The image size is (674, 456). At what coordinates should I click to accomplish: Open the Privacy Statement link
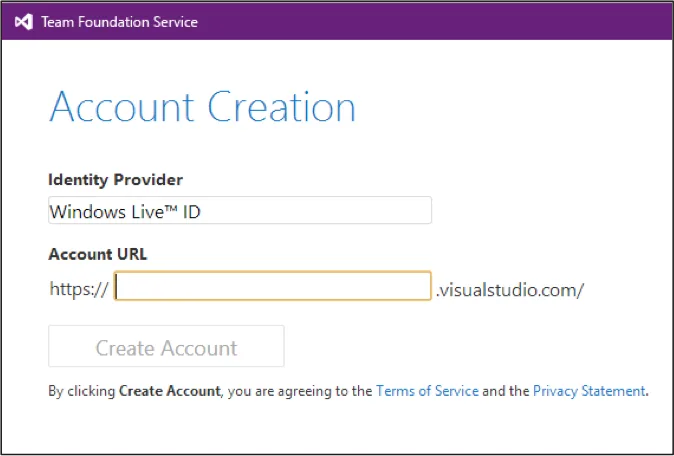coord(589,391)
